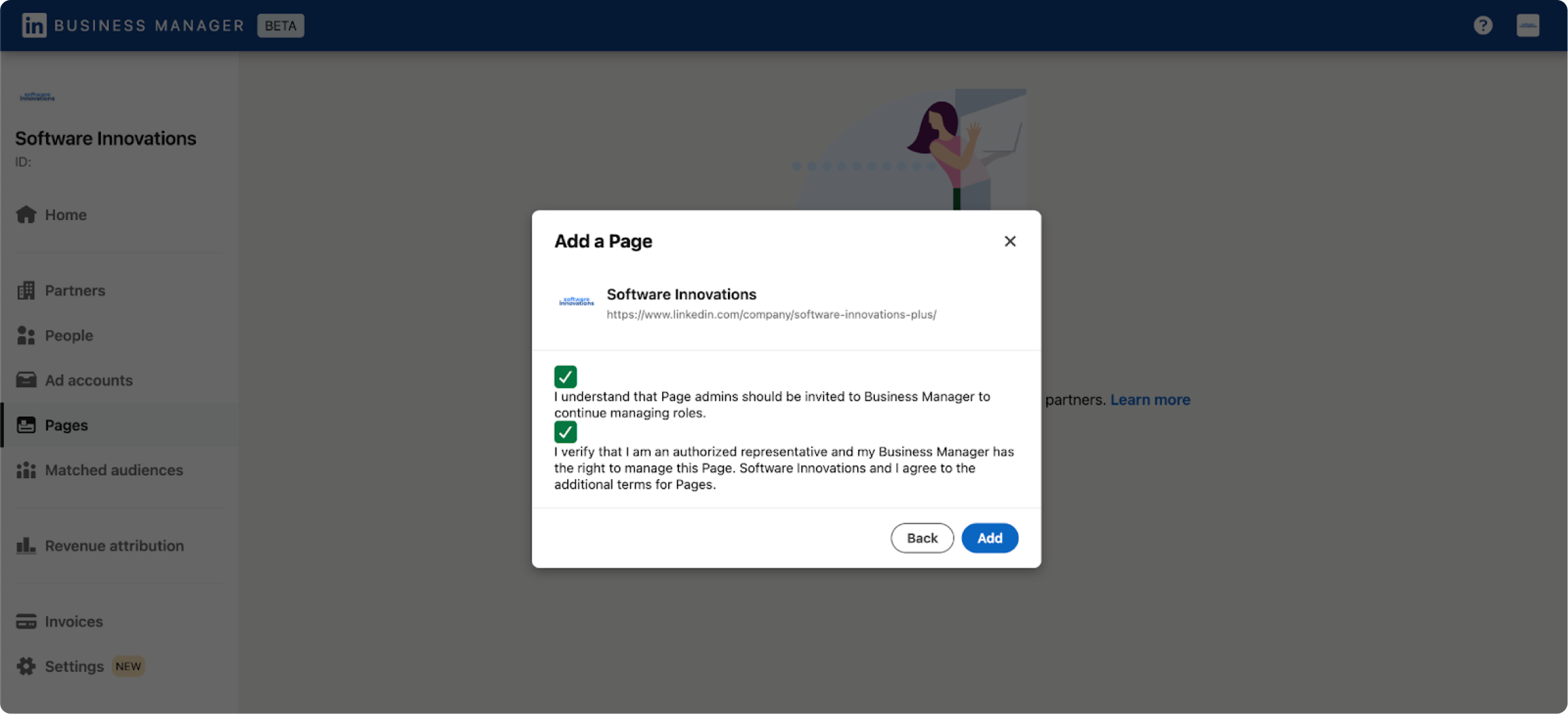
Task: Open the Learn more link
Action: pos(1150,399)
